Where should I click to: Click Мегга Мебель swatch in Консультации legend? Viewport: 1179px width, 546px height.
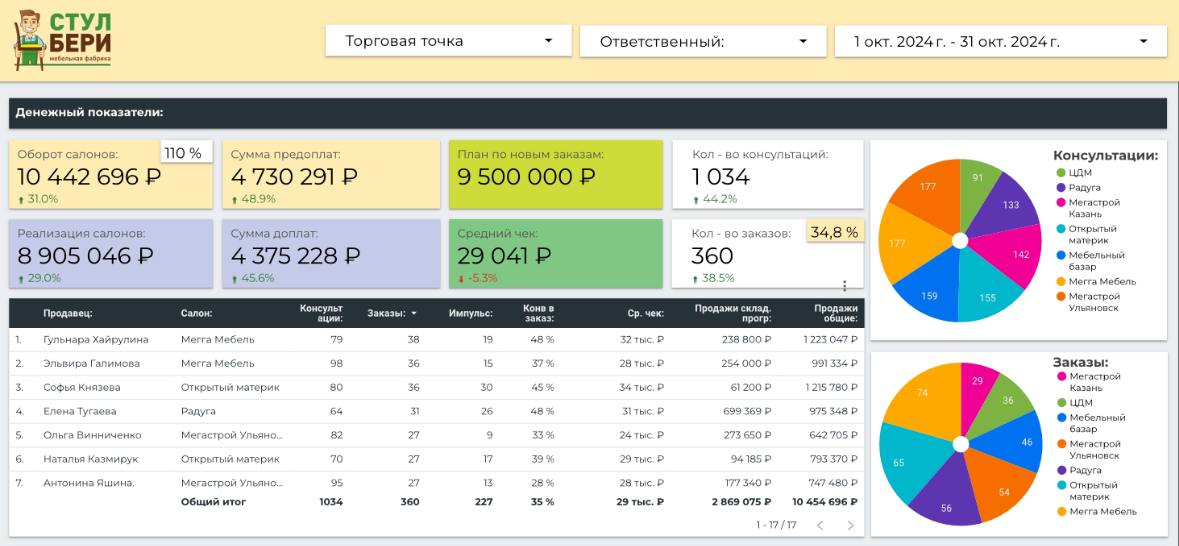1060,281
